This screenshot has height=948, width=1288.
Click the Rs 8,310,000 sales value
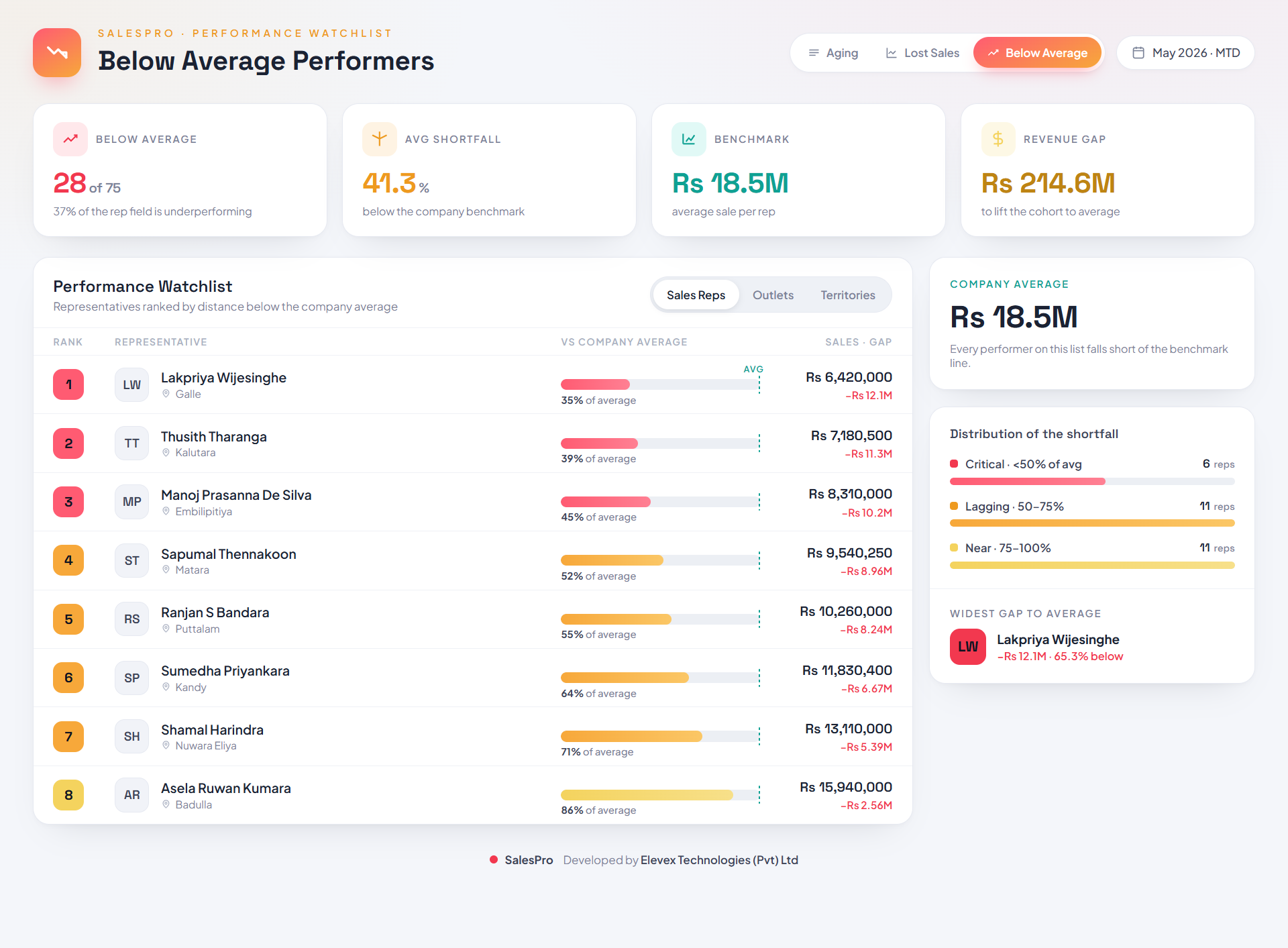pos(850,494)
